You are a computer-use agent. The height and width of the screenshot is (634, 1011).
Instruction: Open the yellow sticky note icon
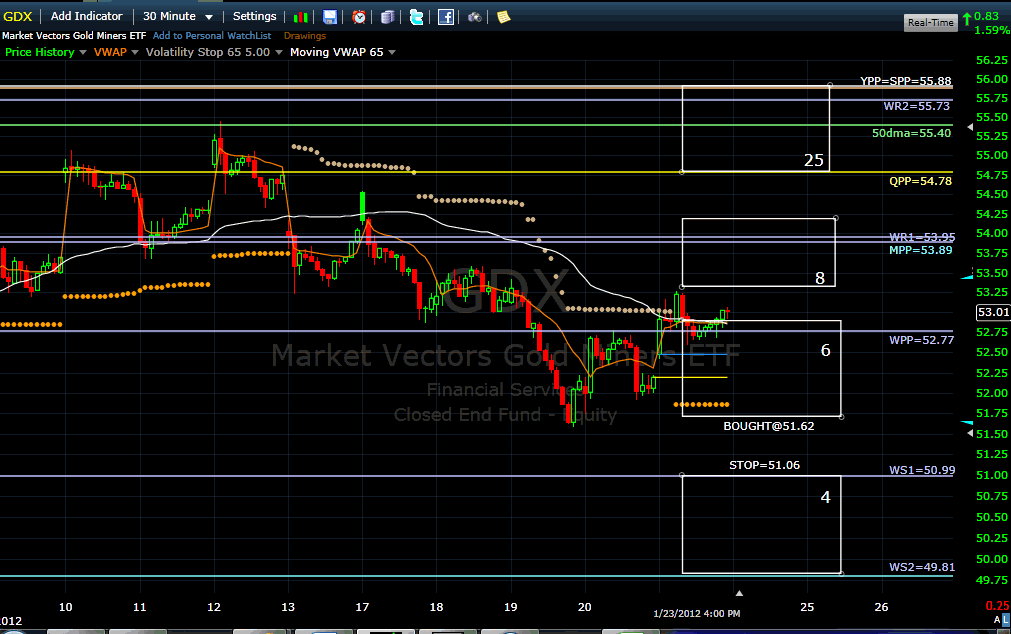tap(504, 17)
